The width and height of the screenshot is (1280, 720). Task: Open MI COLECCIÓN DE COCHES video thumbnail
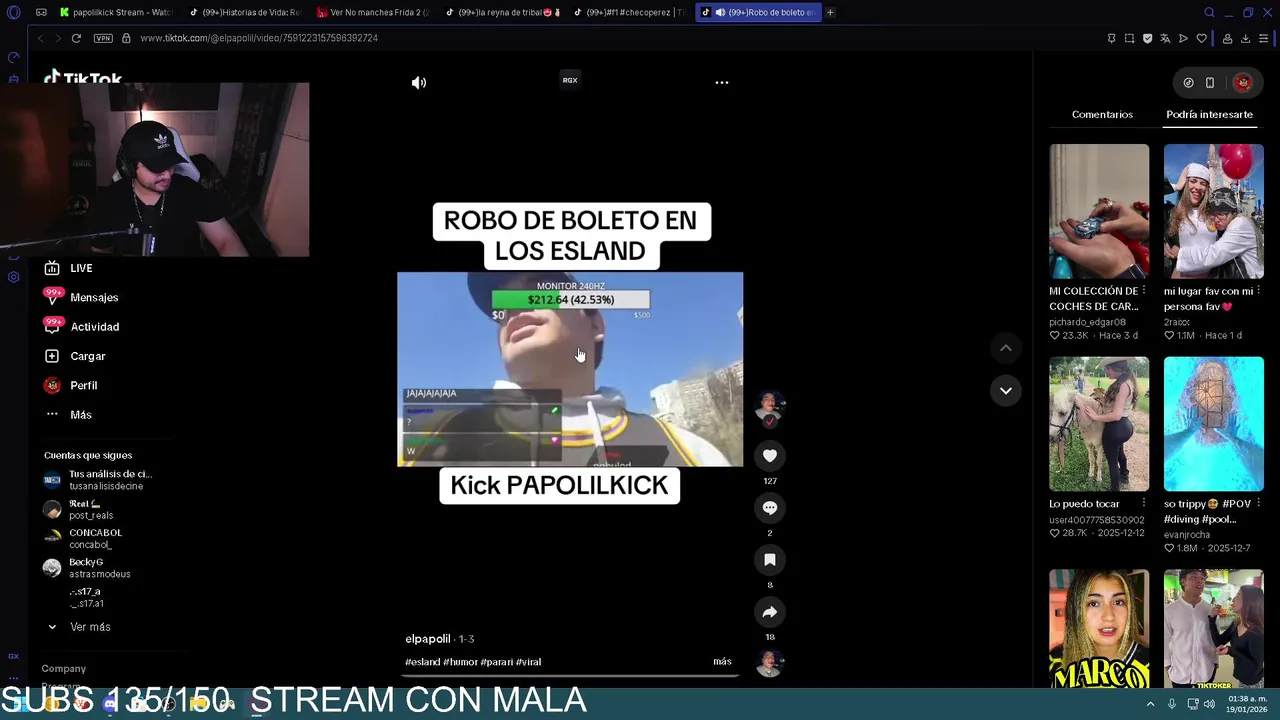pos(1099,212)
